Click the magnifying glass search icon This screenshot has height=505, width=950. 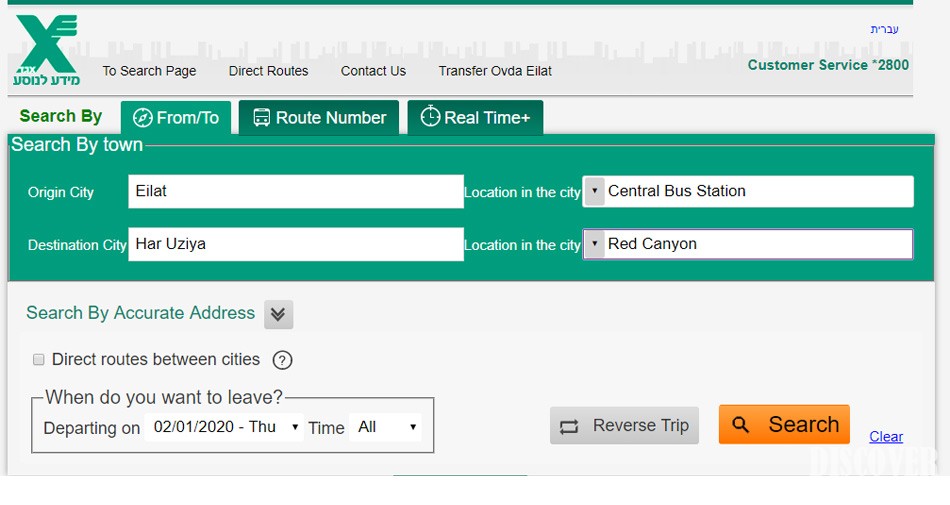point(741,425)
